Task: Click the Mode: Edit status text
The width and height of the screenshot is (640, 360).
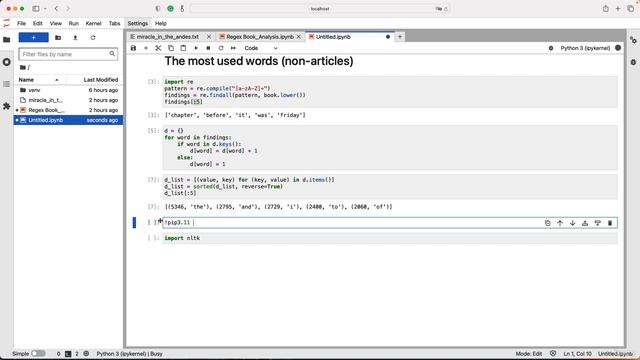Action: tap(529, 353)
